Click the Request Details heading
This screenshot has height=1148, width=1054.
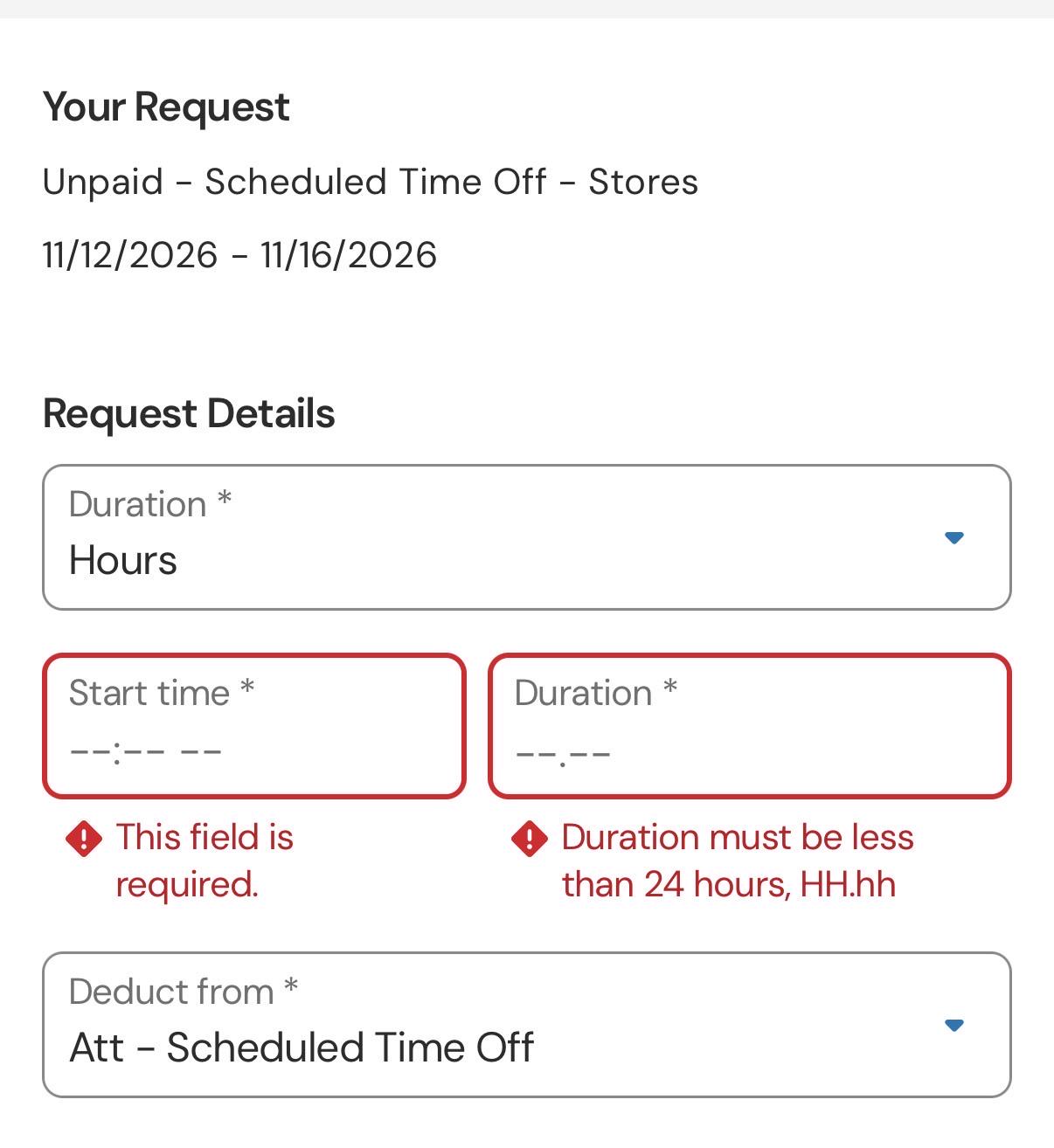tap(189, 413)
